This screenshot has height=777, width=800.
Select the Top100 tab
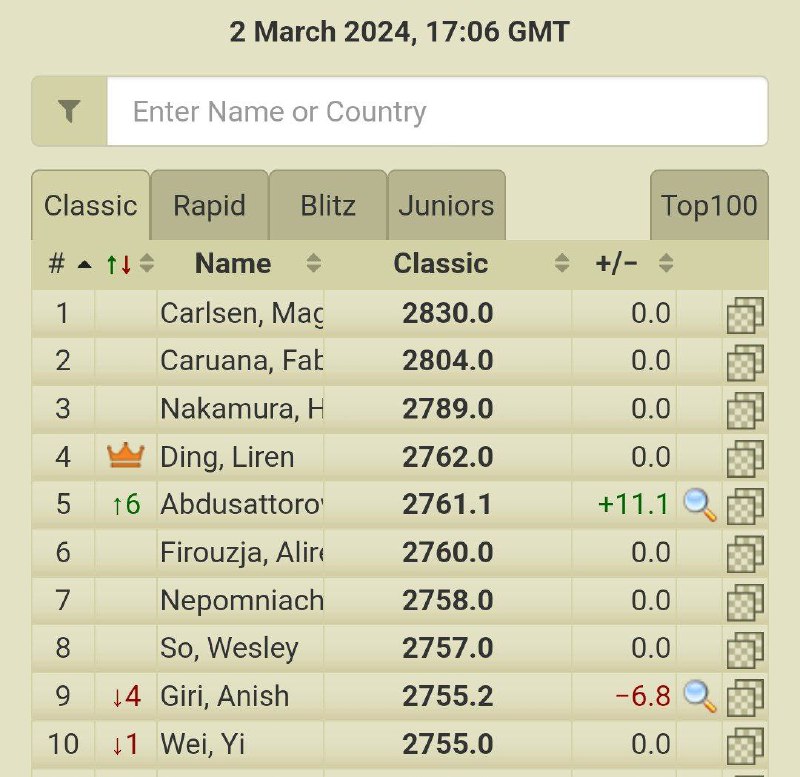coord(709,205)
